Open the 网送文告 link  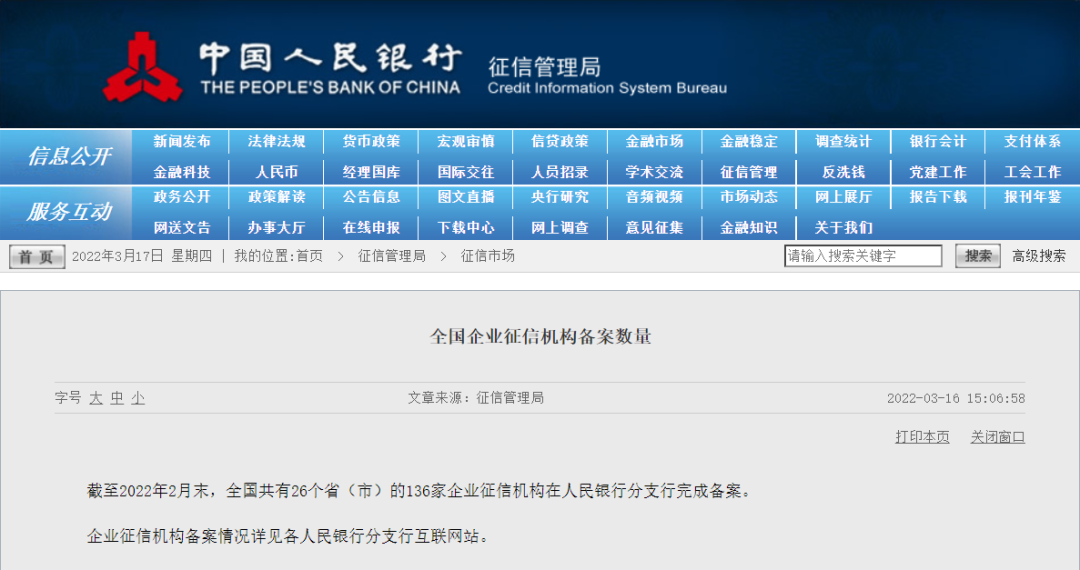point(182,228)
